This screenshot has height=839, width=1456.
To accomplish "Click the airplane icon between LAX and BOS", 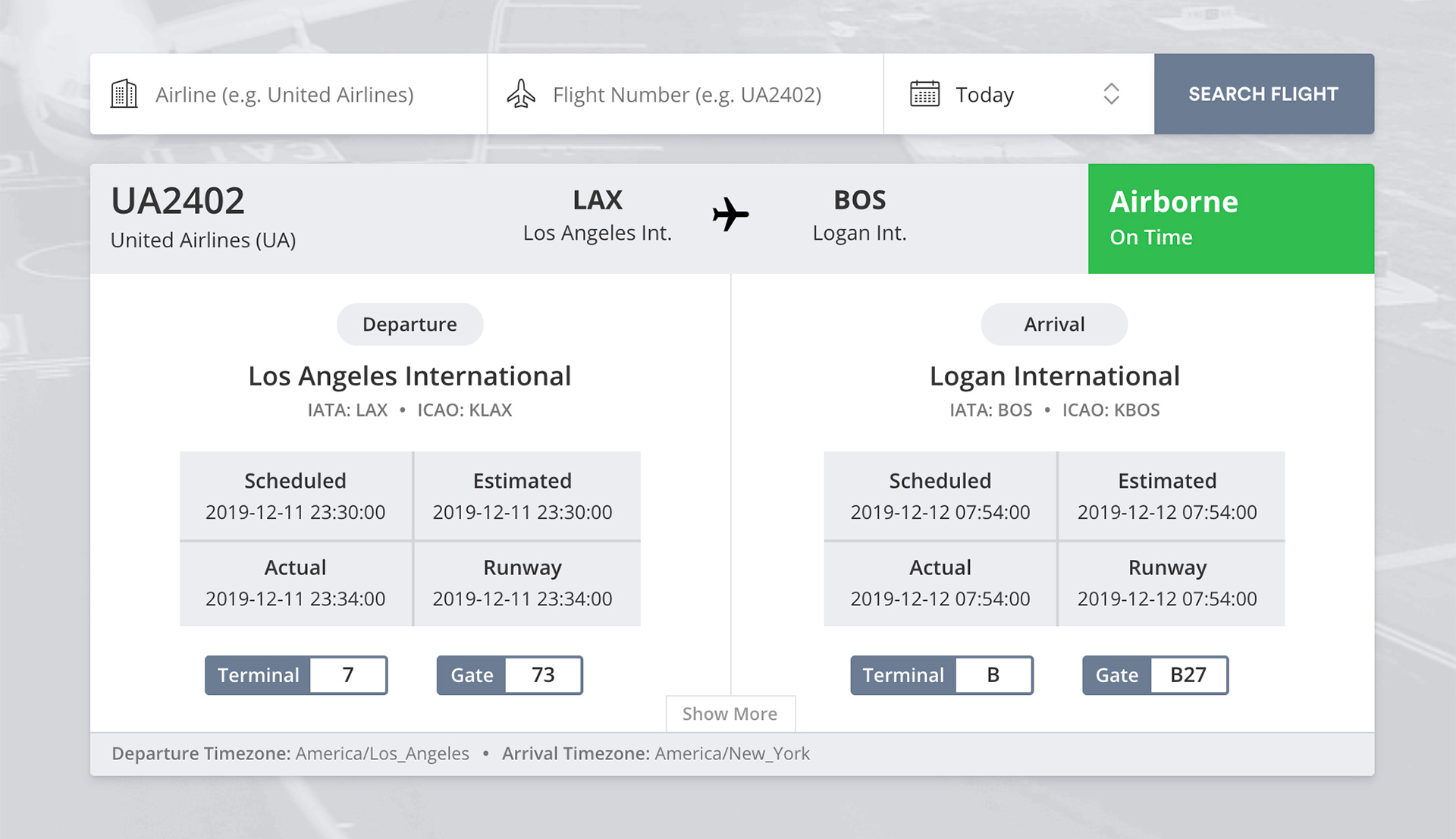I will pyautogui.click(x=730, y=214).
